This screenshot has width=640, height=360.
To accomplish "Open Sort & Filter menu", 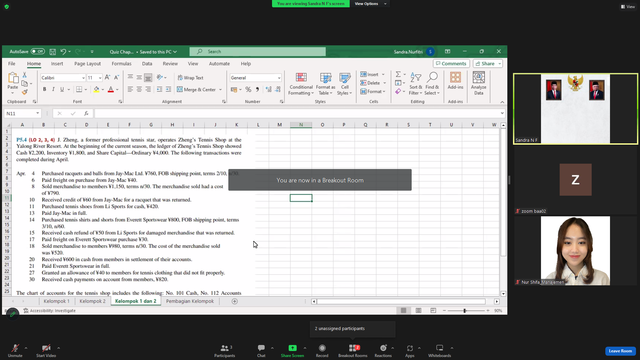I will 416,84.
